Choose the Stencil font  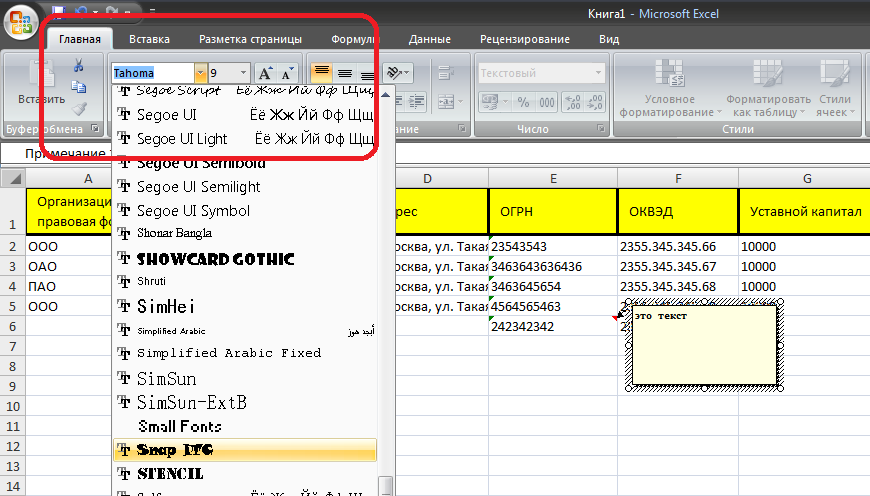(x=245, y=474)
